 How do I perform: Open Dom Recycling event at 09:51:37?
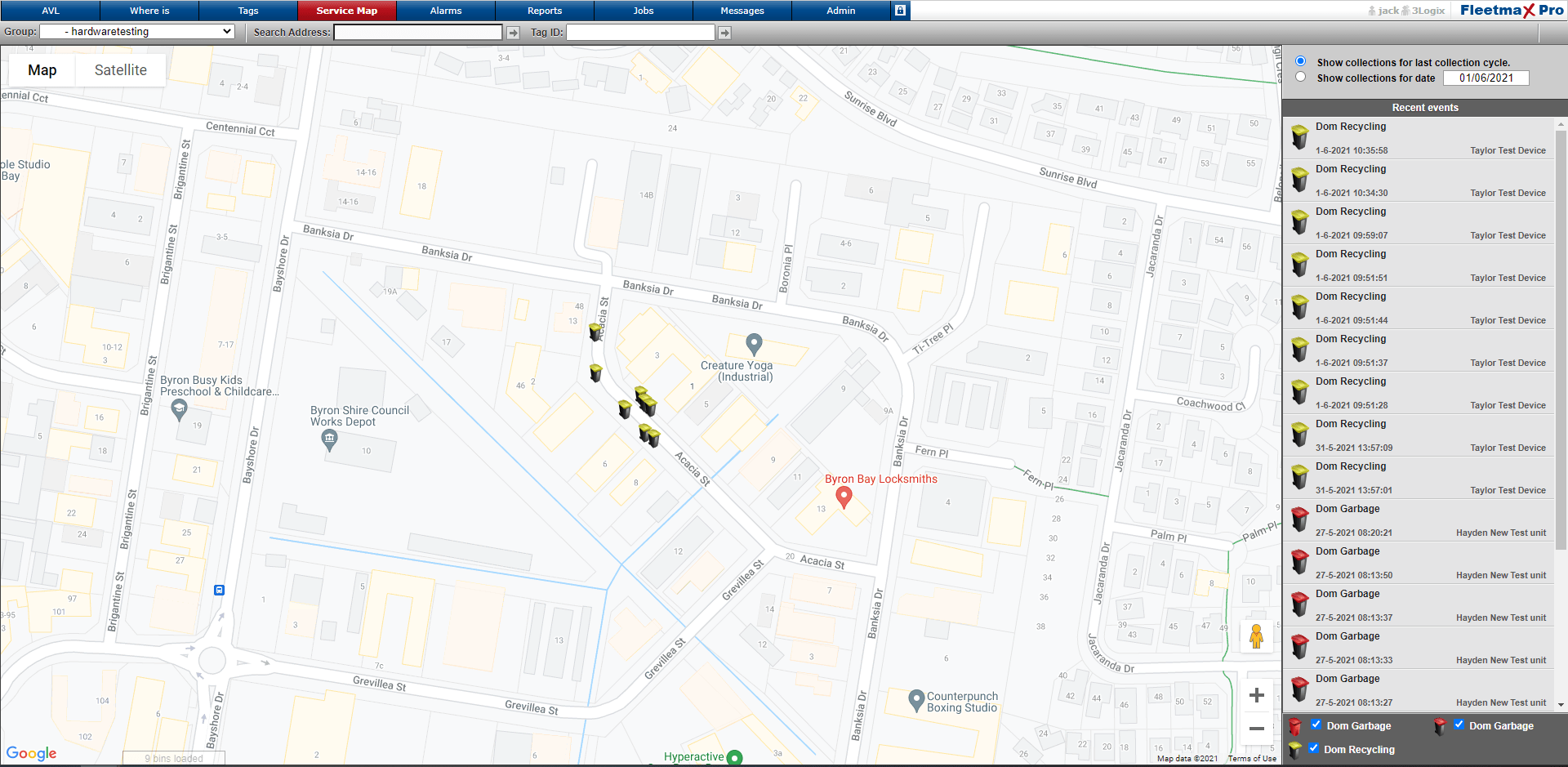pos(1419,350)
